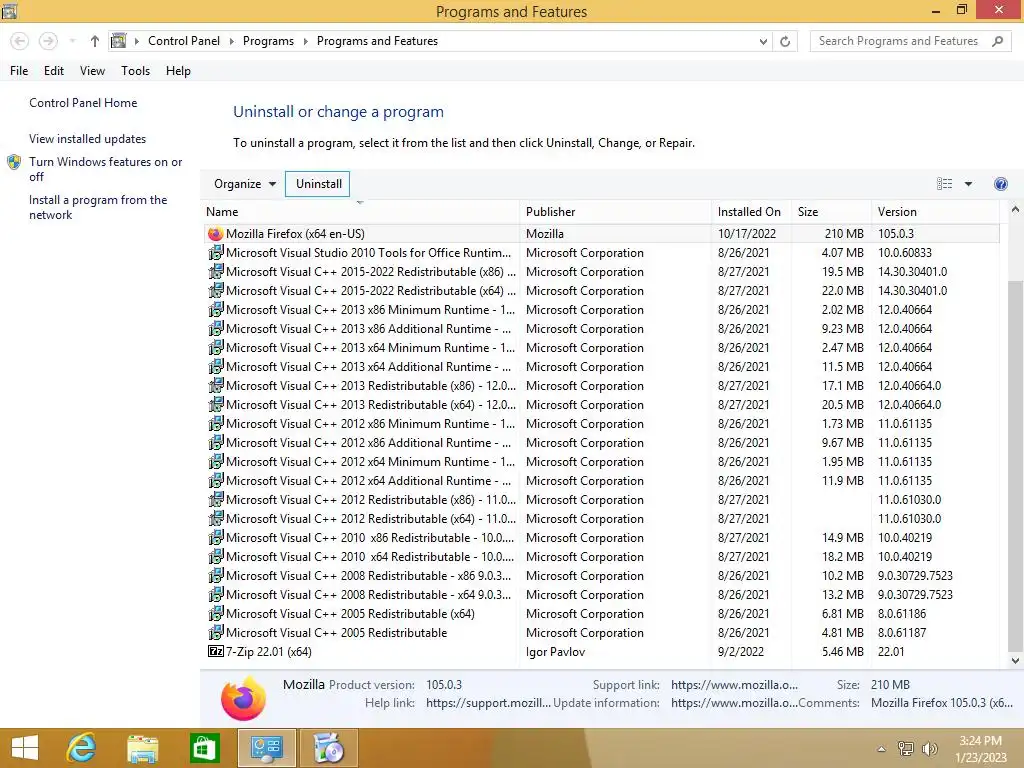Expand the address bar history dropdown
The width and height of the screenshot is (1024, 768).
763,41
